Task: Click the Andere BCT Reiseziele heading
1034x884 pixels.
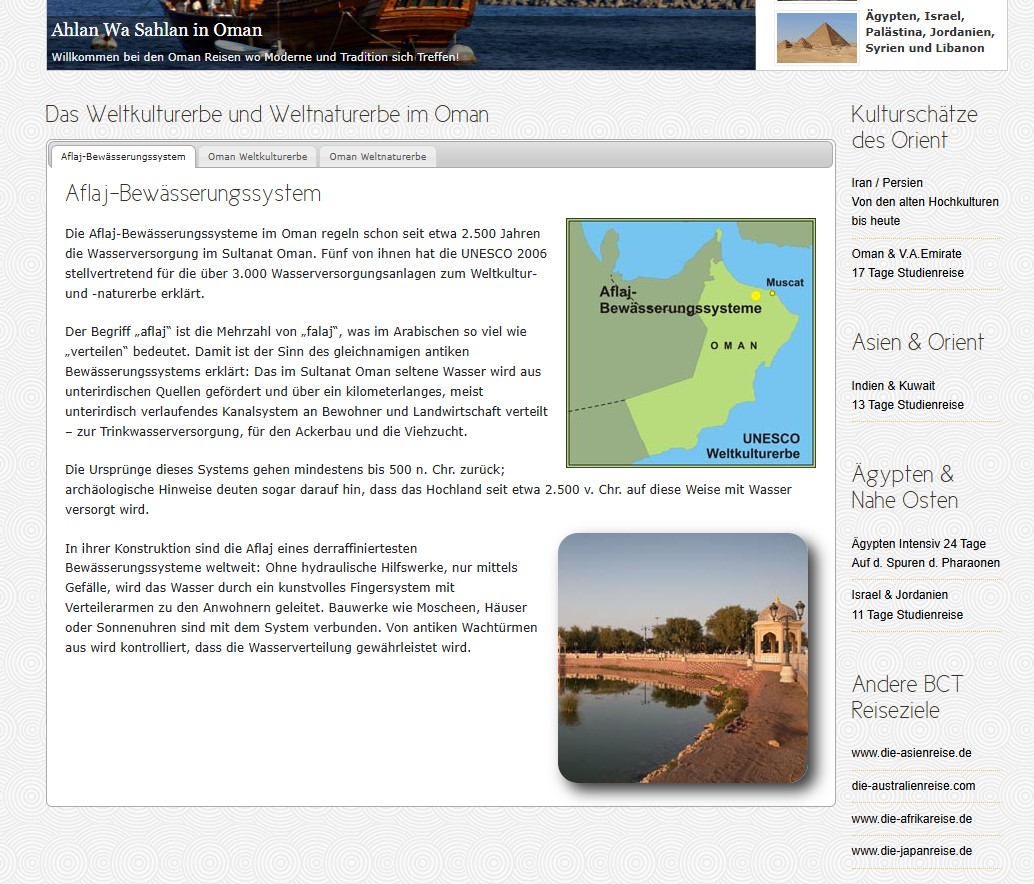Action: [906, 697]
